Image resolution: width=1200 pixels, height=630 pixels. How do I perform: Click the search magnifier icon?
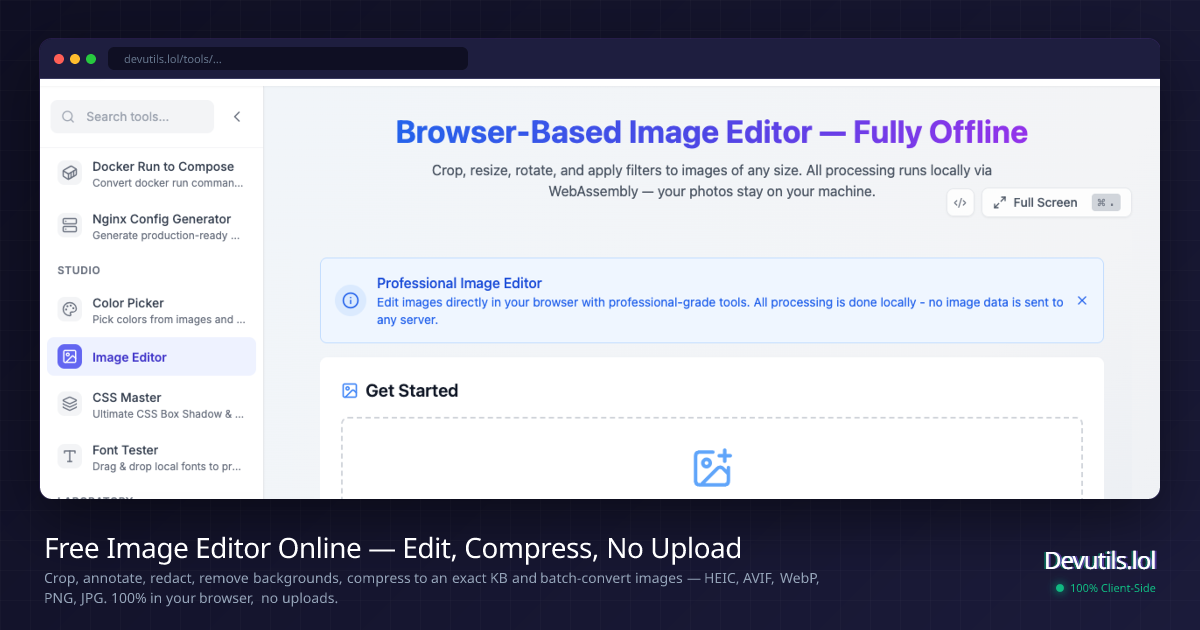pos(68,117)
